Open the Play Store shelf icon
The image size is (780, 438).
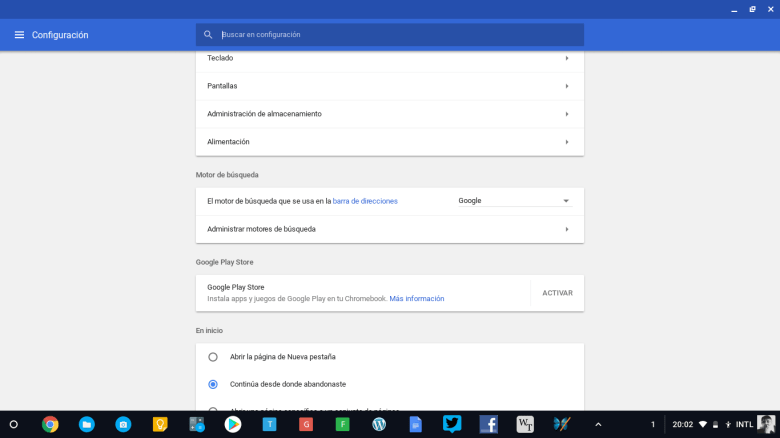(x=233, y=425)
